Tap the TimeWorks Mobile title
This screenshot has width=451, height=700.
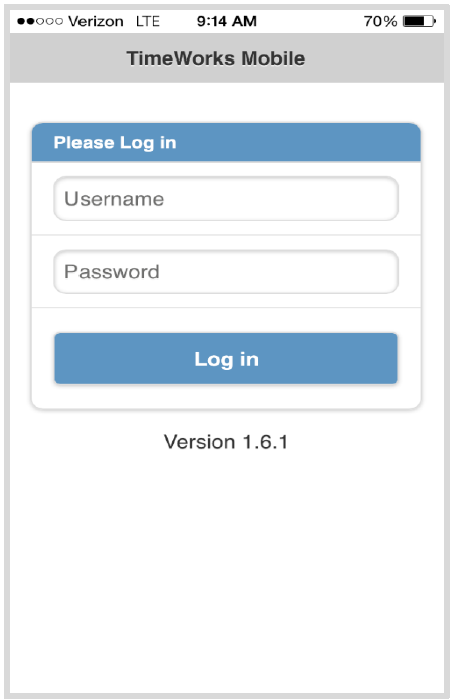216,58
